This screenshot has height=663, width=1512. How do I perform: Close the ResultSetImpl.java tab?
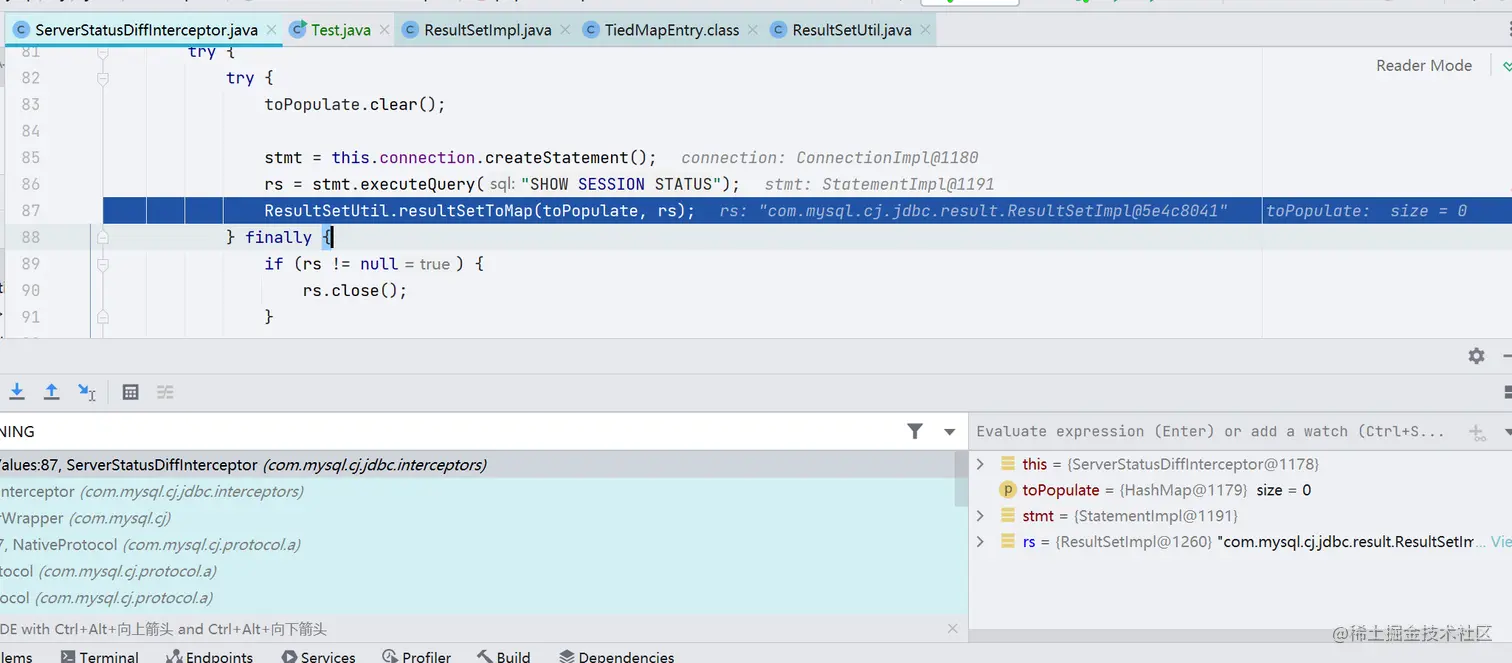(x=564, y=30)
